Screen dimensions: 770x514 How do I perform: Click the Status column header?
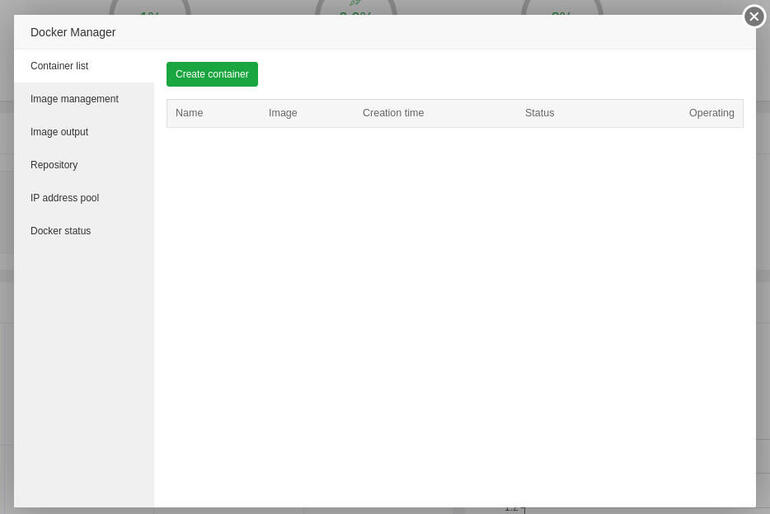[x=539, y=113]
